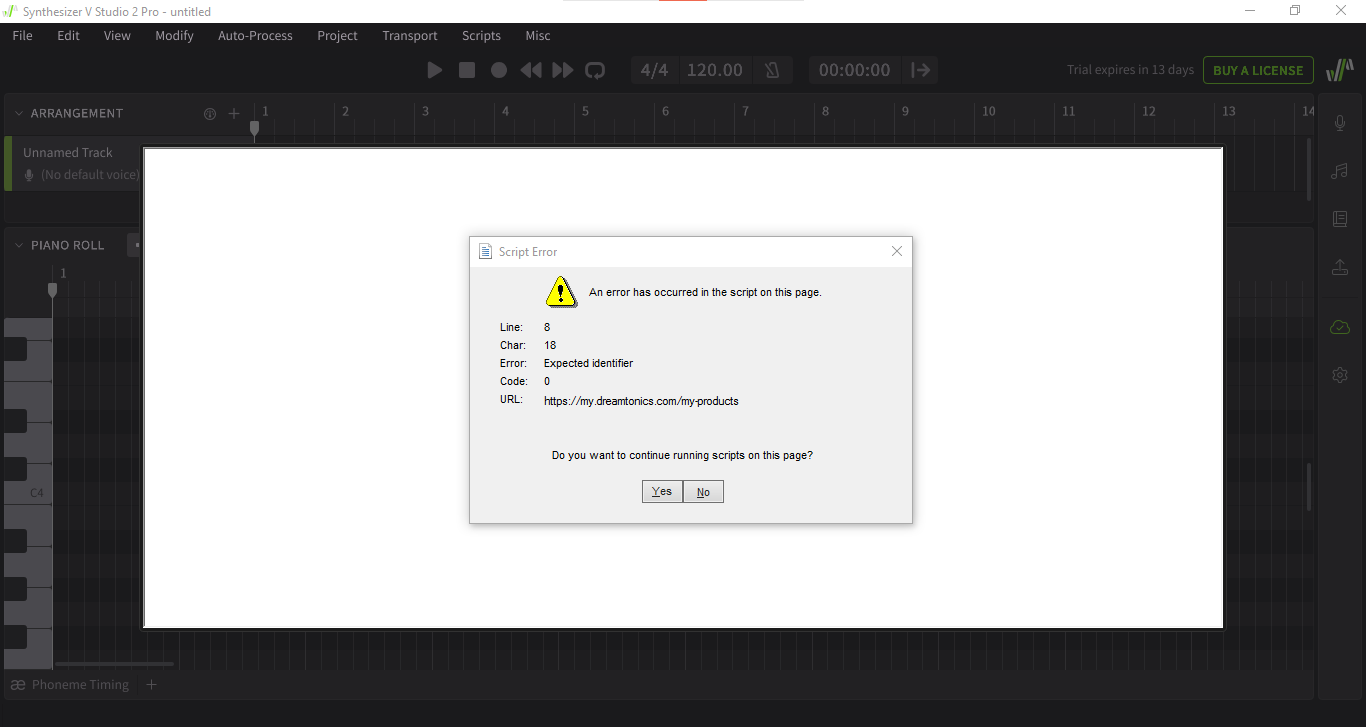The image size is (1366, 727).
Task: Toggle loop playback
Action: point(595,70)
